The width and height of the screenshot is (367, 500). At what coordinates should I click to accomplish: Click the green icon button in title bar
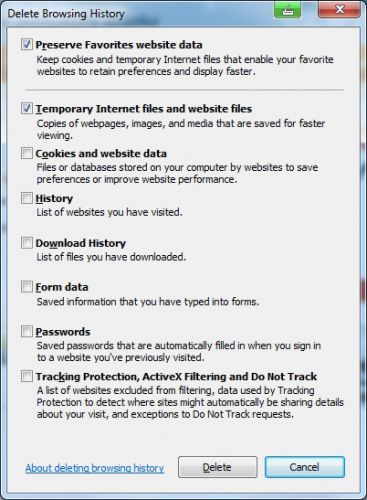tap(287, 10)
